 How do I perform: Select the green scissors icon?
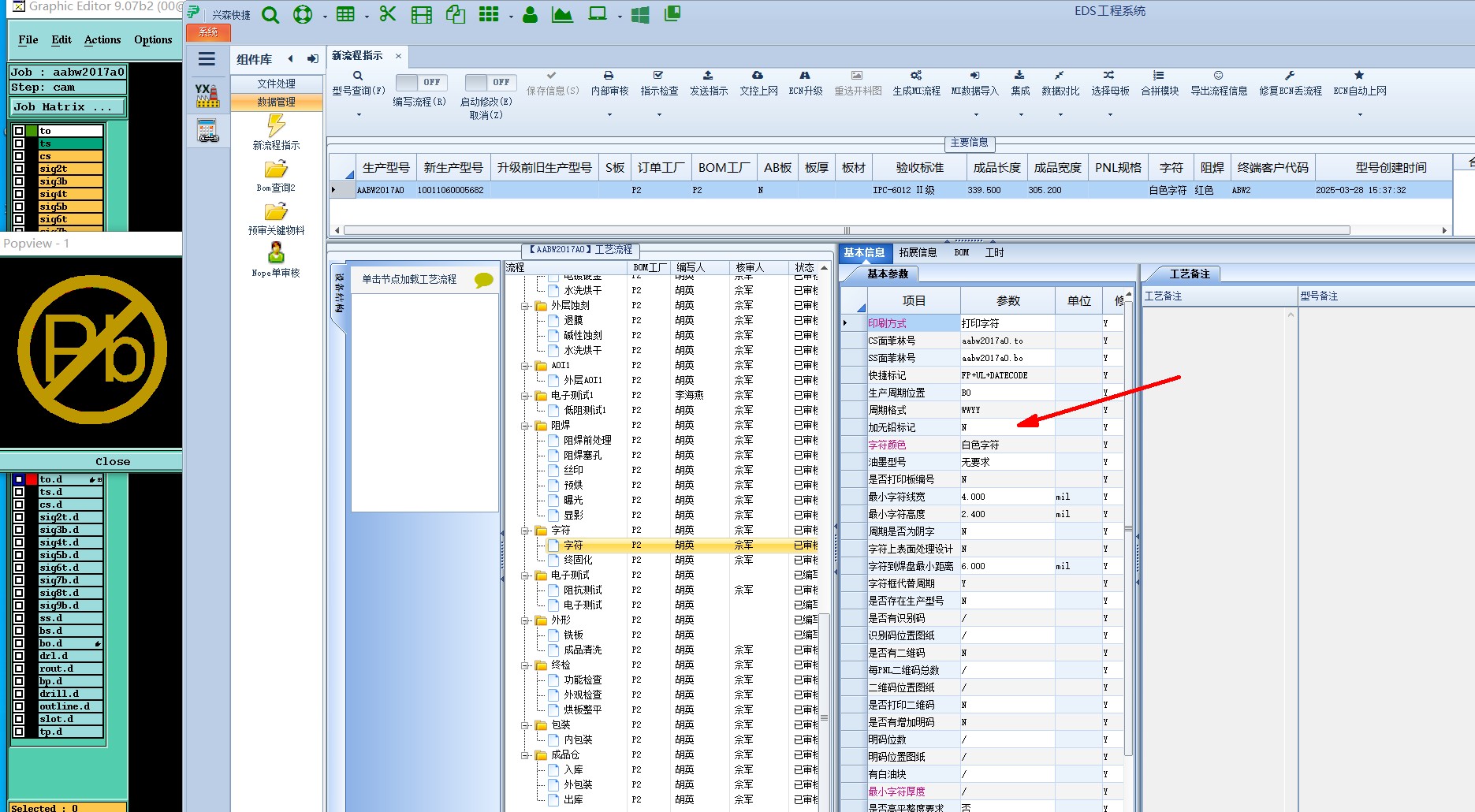[387, 14]
